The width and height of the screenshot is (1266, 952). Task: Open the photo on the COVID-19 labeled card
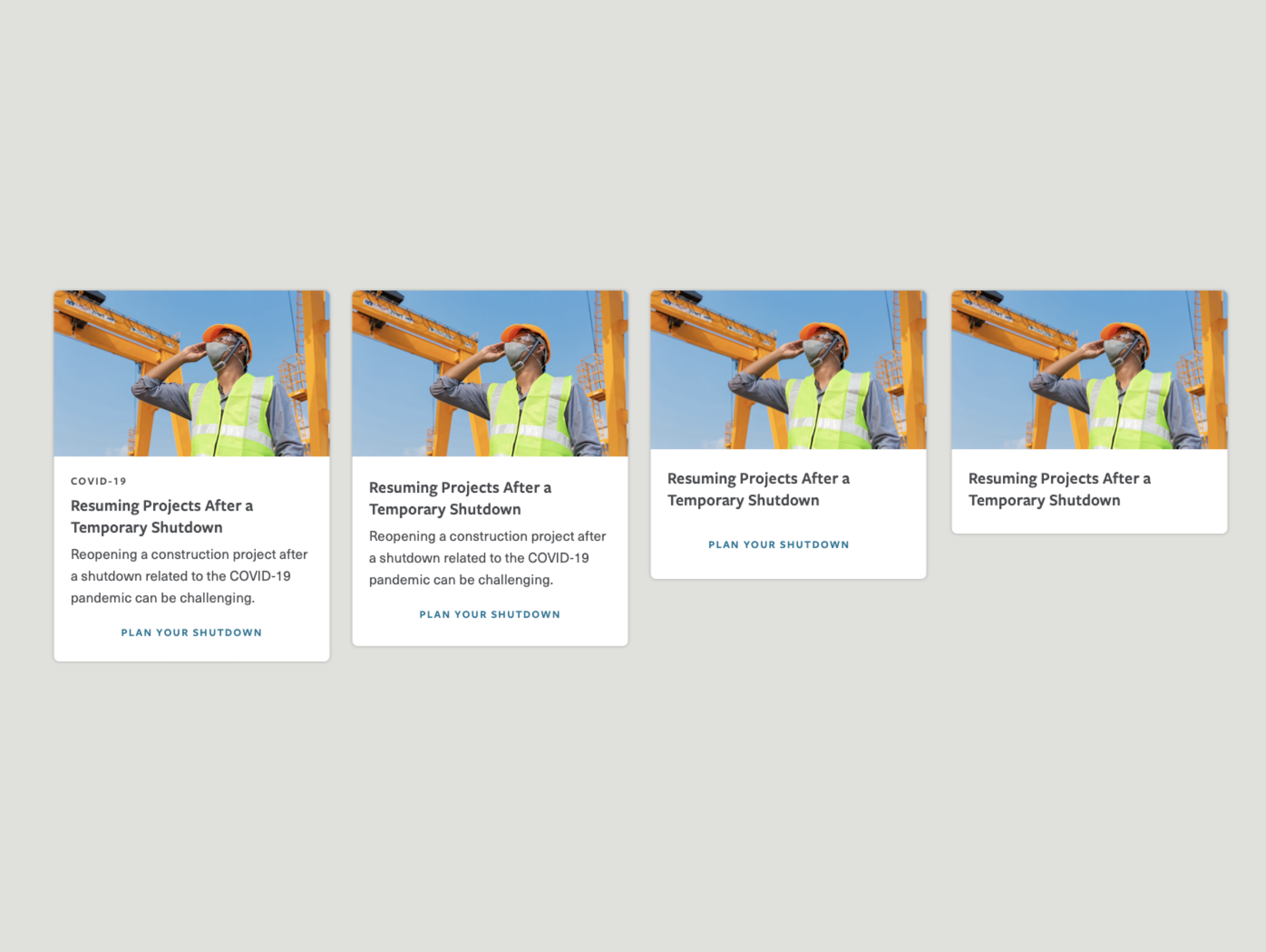tap(191, 373)
